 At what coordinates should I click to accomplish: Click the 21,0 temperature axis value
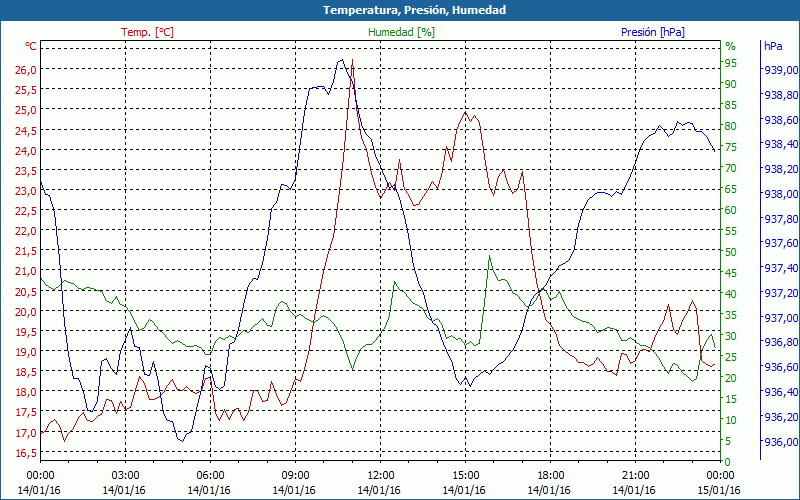click(27, 271)
